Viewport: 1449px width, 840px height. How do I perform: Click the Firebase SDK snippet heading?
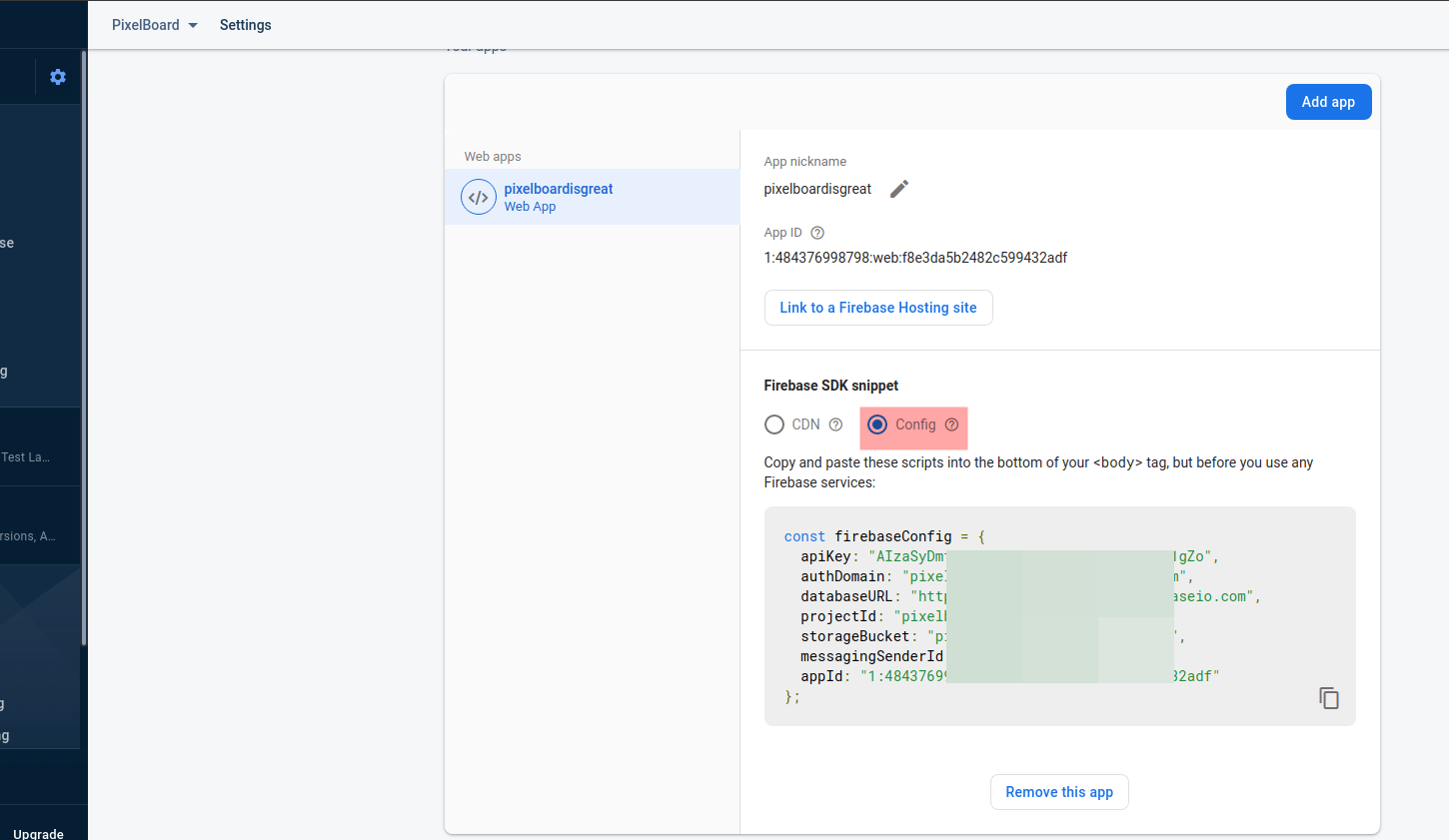click(x=831, y=386)
